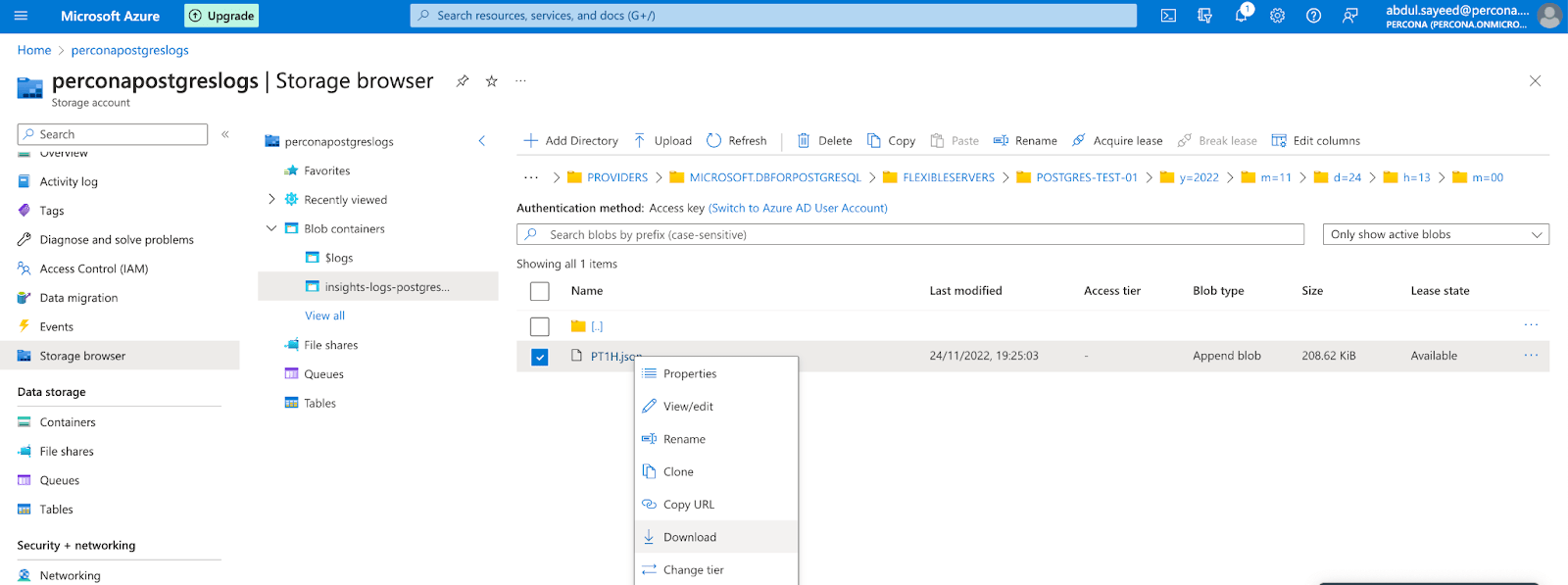Collapse the storage tree panel
1568x585 pixels.
(x=482, y=141)
